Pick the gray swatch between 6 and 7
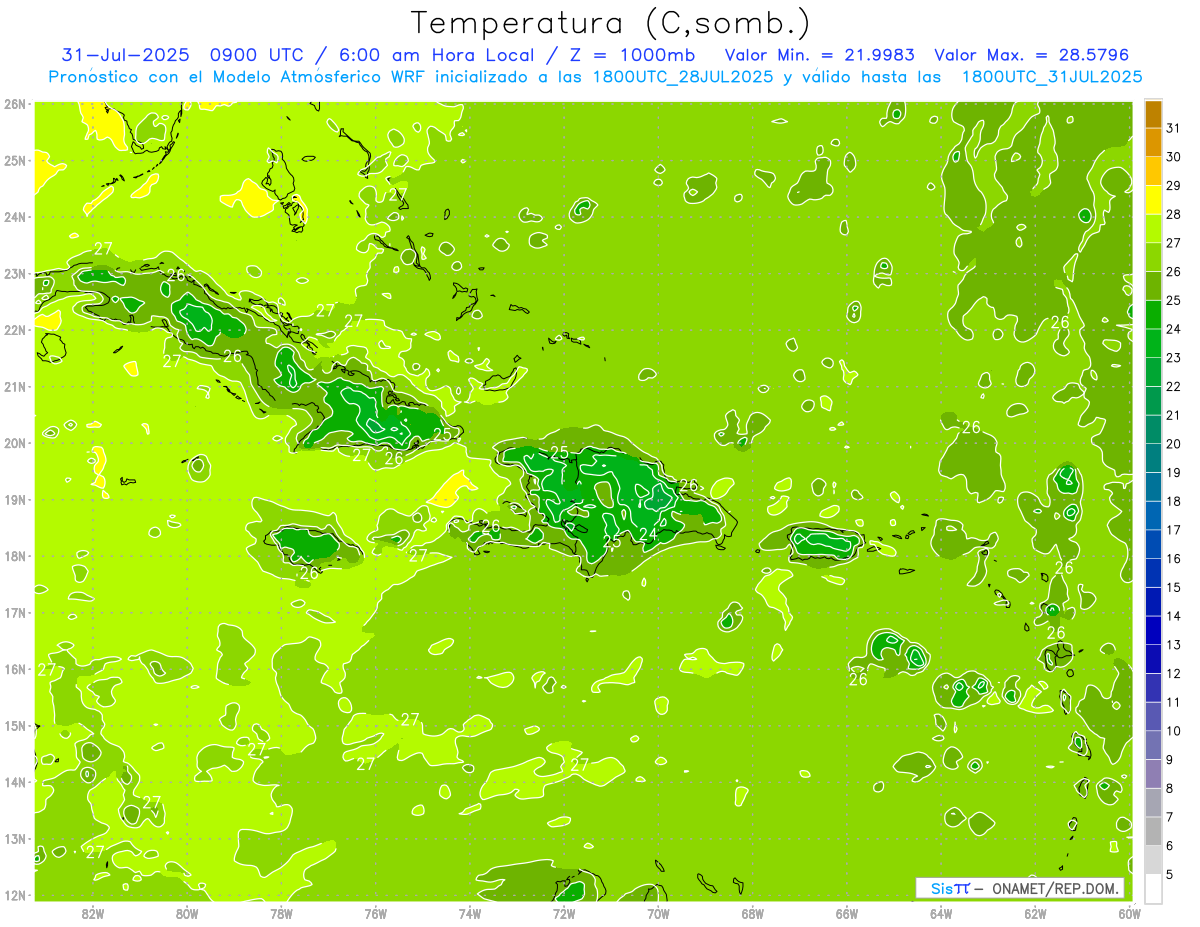The width and height of the screenshot is (1200, 927). click(1154, 831)
